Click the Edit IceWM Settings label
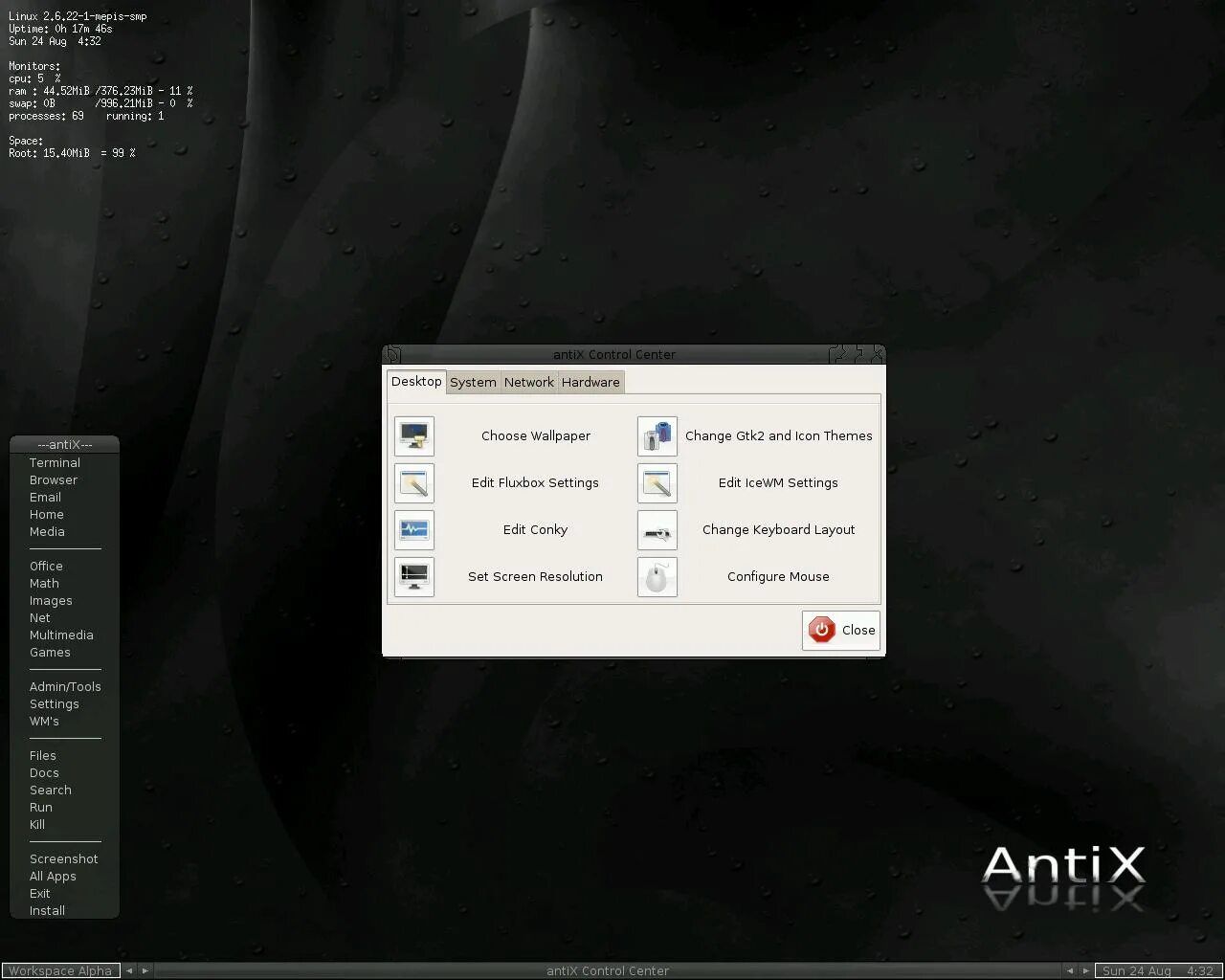Viewport: 1225px width, 980px height. coord(778,483)
